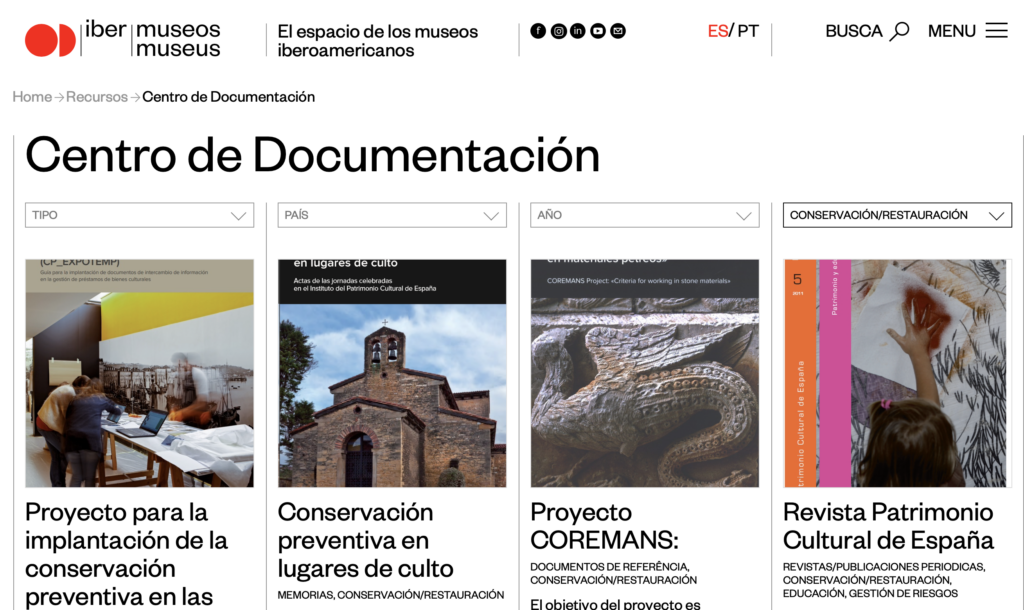
Task: Expand the PAÍS filter dropdown
Action: pos(392,215)
